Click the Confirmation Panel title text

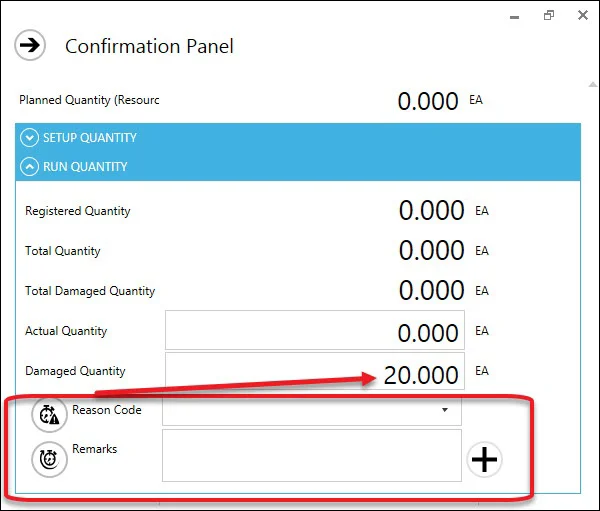point(149,46)
